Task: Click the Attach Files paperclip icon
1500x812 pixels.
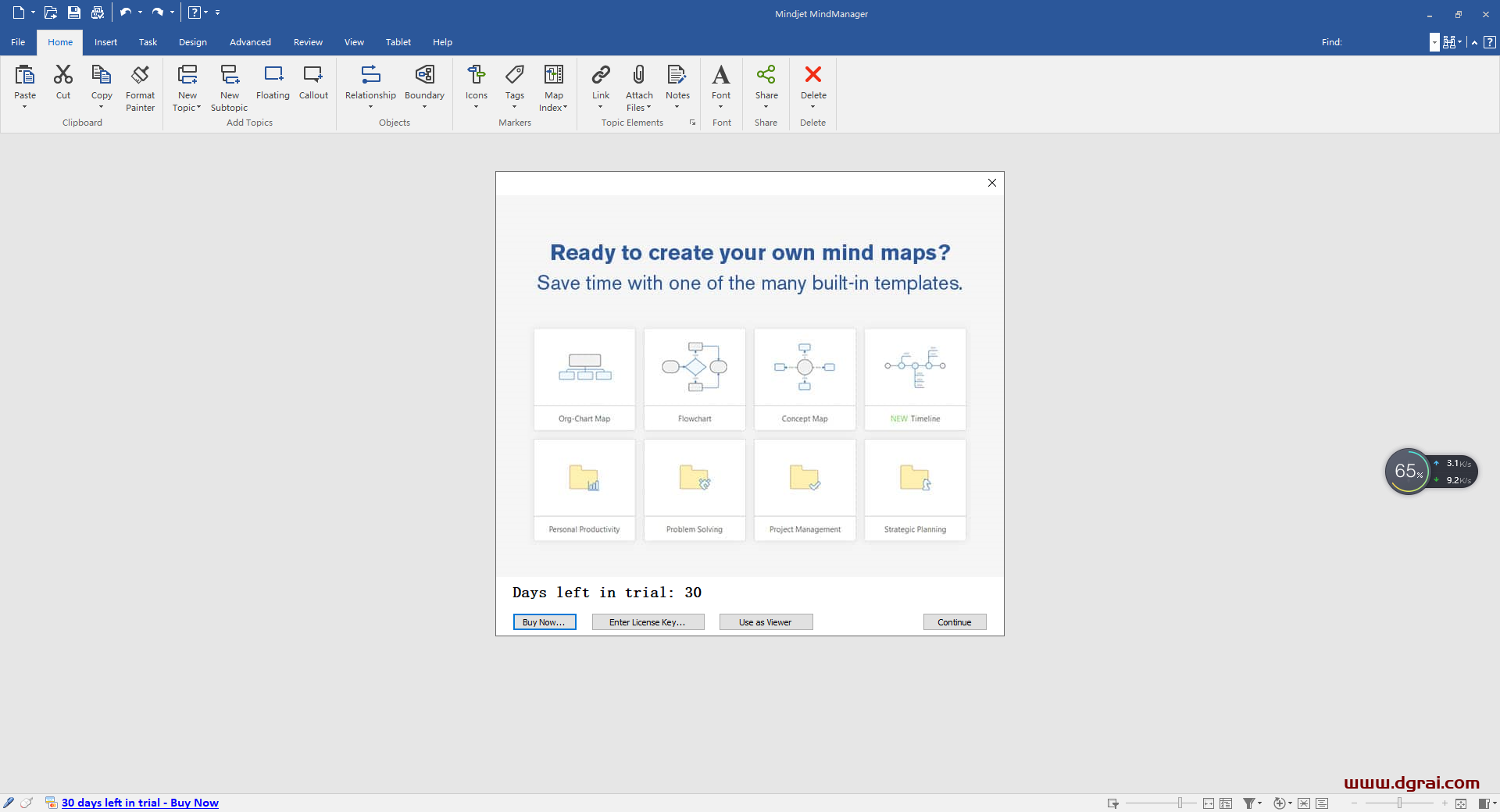Action: click(x=639, y=75)
